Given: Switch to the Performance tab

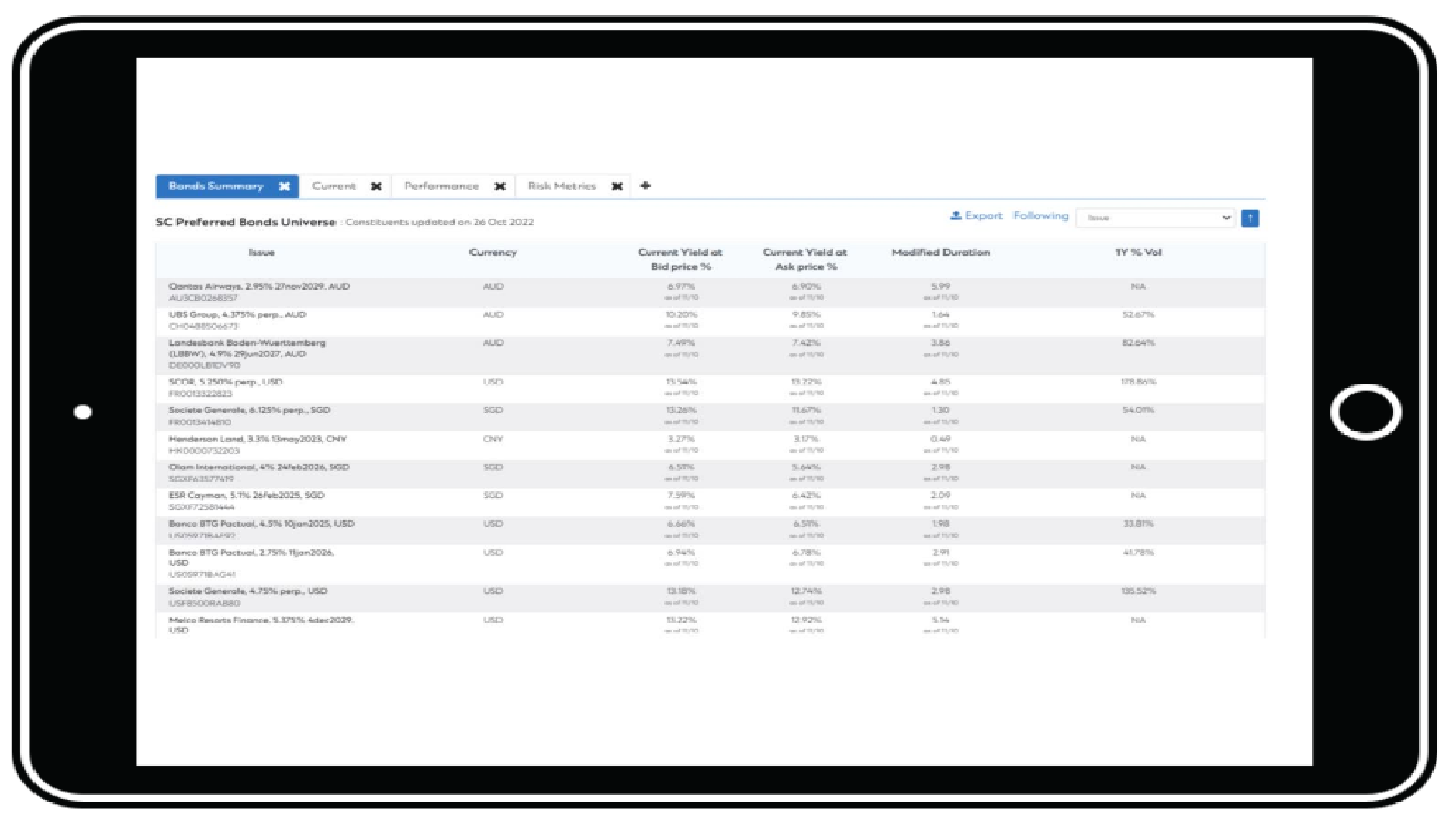Looking at the screenshot, I should click(x=441, y=187).
